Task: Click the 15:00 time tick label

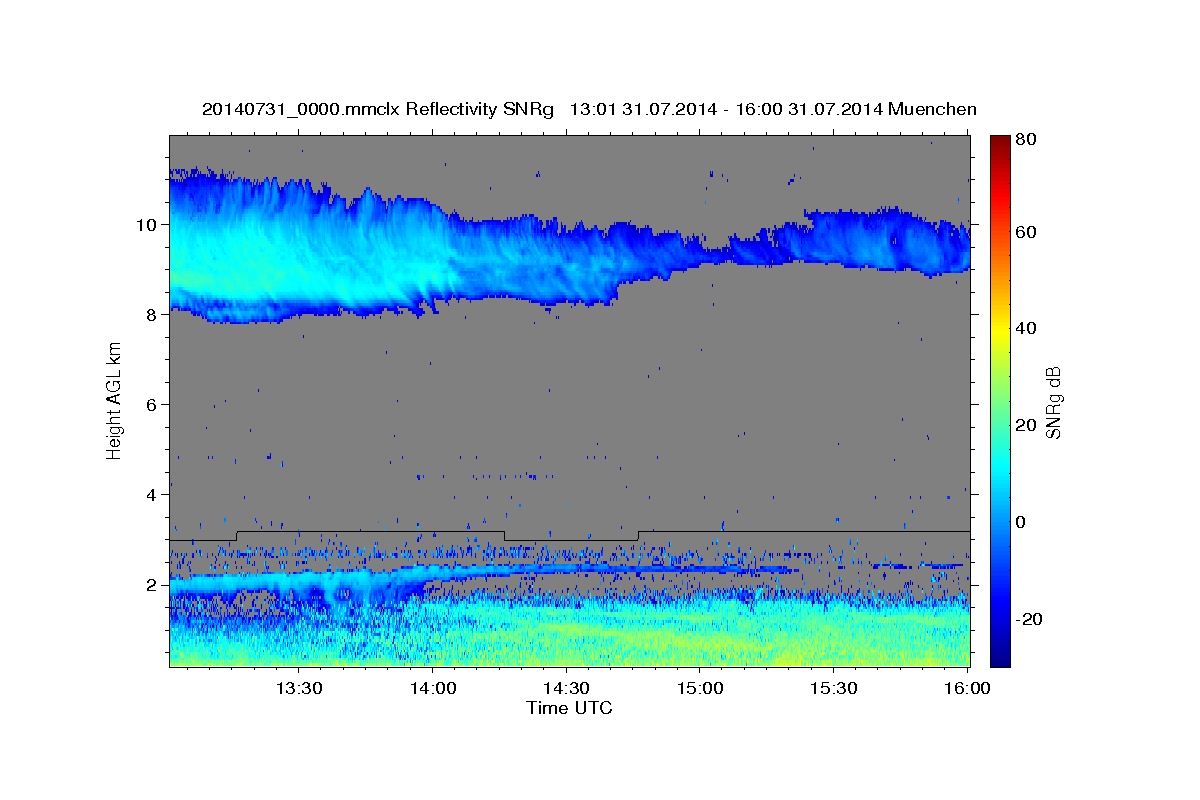Action: click(699, 688)
